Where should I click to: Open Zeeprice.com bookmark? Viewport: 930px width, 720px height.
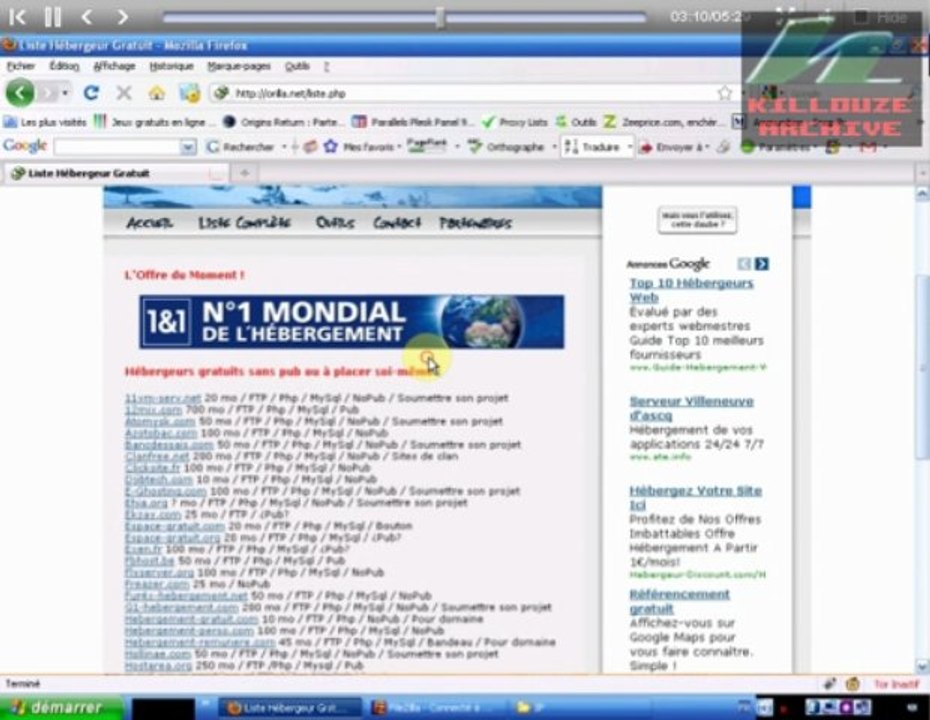point(664,122)
